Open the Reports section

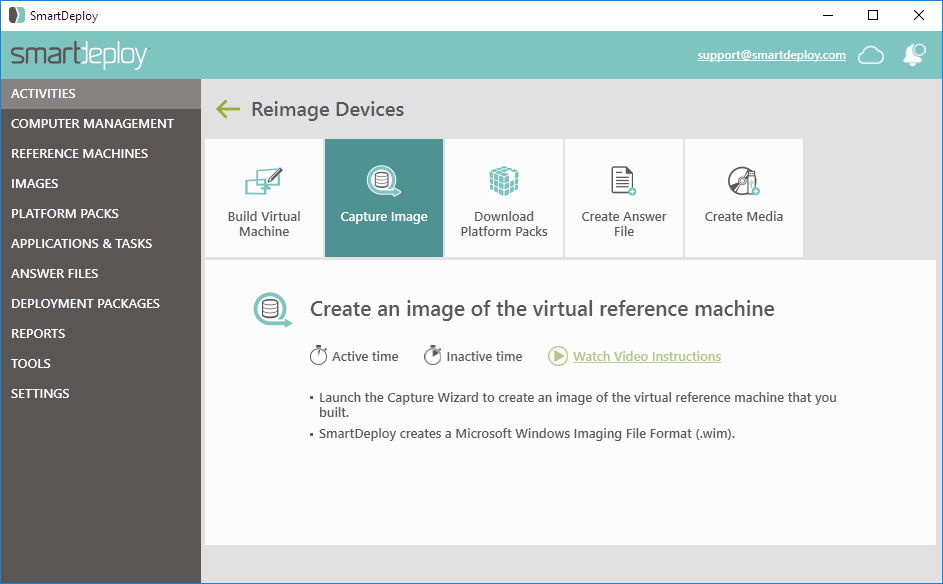click(x=100, y=334)
